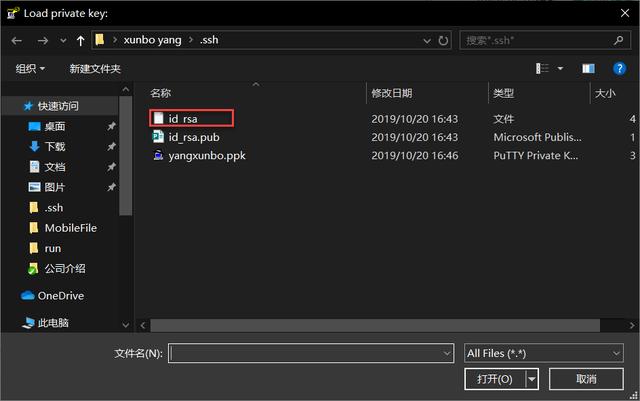This screenshot has width=640, height=401.
Task: Click the file list horizontal scrollbar thumb
Action: pos(375,325)
